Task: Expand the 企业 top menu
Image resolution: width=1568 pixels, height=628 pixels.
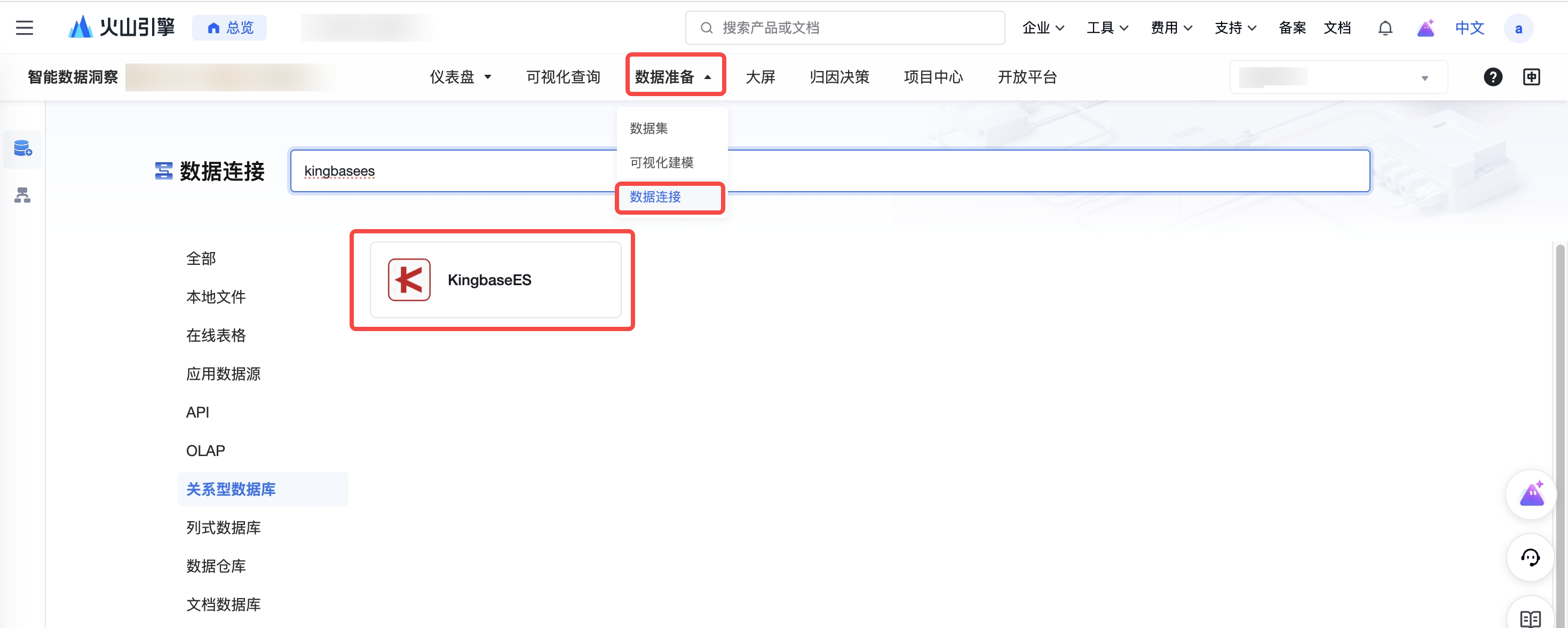Action: coord(1043,28)
